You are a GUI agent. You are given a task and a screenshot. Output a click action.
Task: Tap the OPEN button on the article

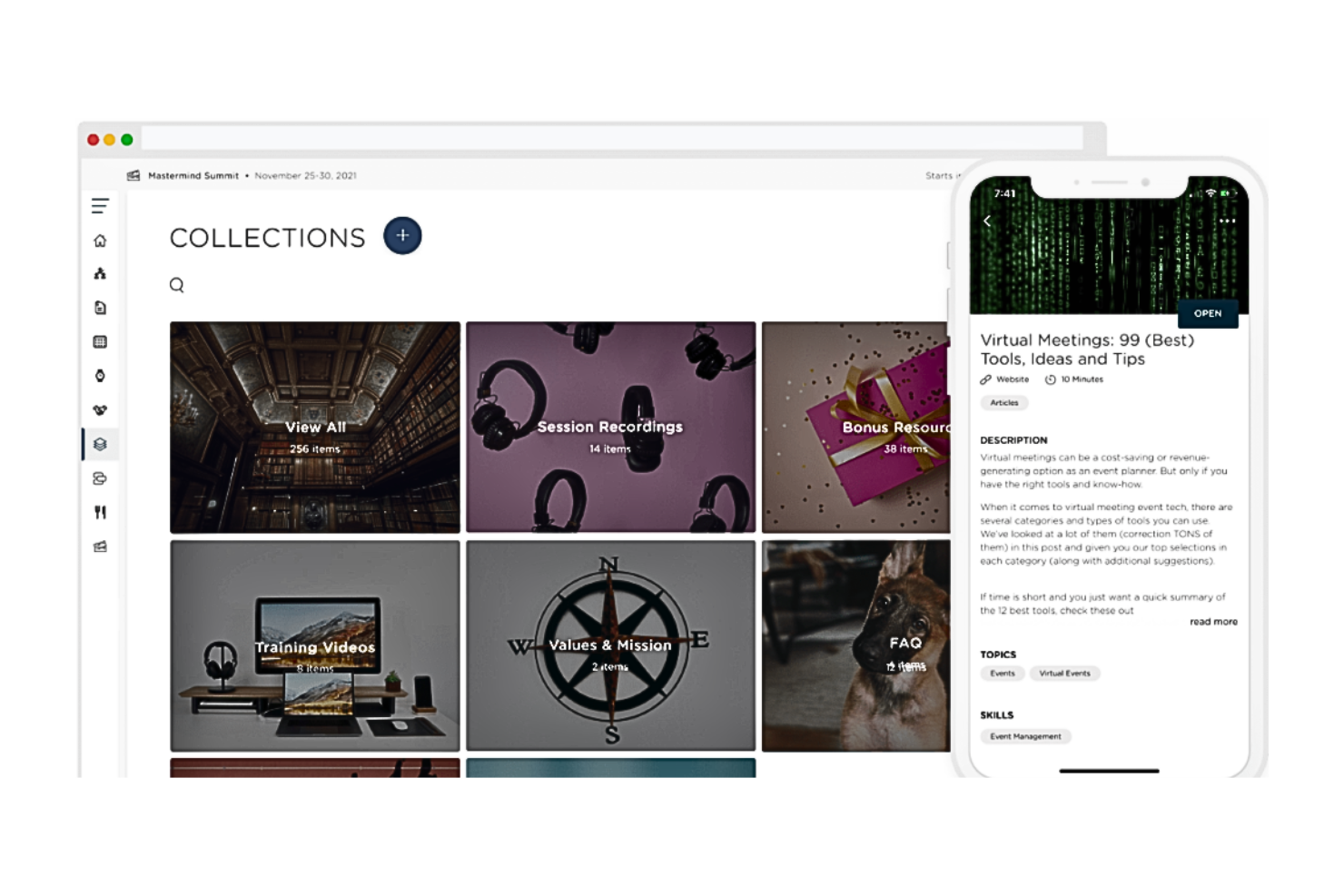click(x=1208, y=313)
